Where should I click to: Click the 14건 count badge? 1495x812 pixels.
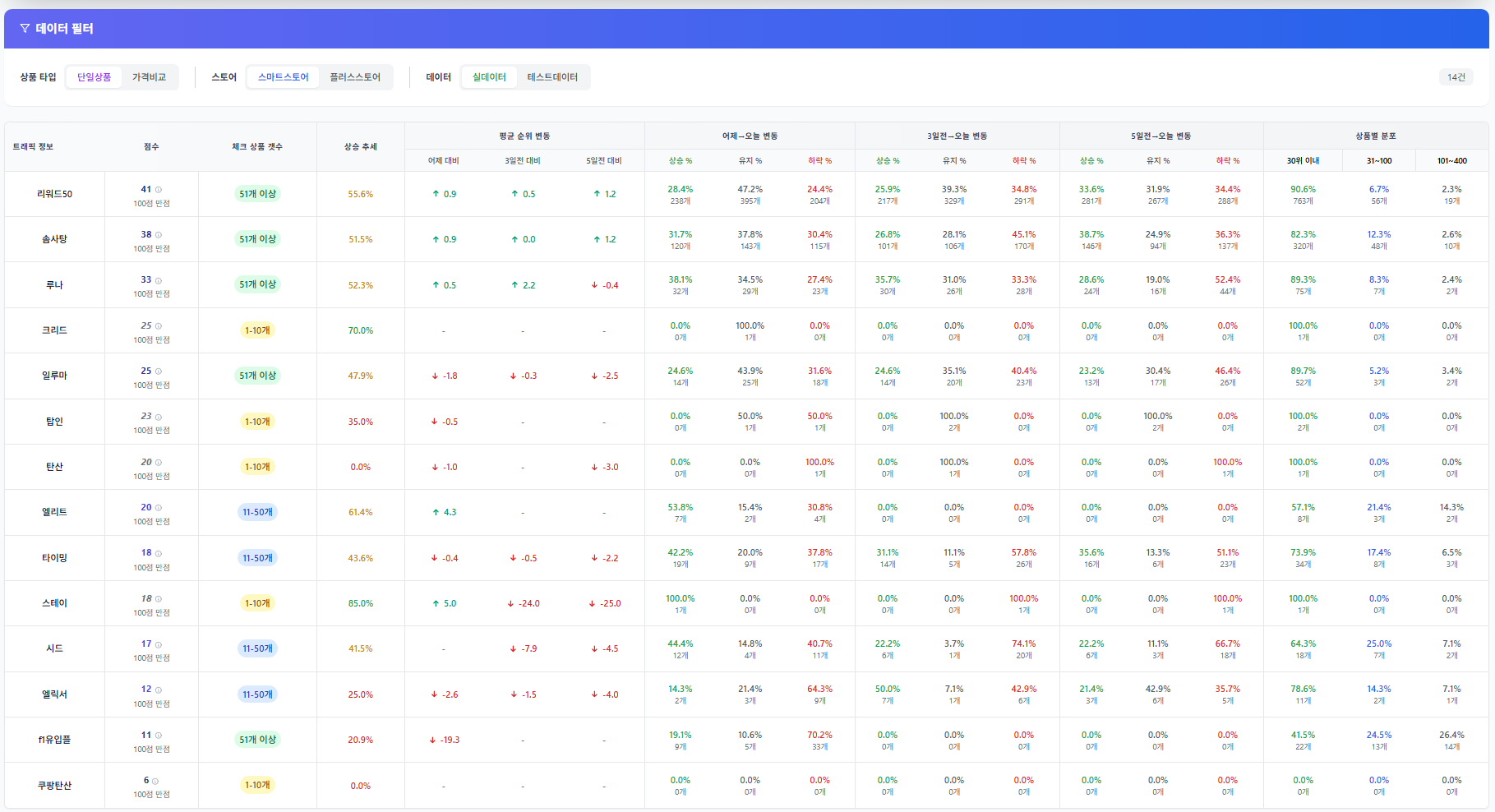(x=1456, y=77)
